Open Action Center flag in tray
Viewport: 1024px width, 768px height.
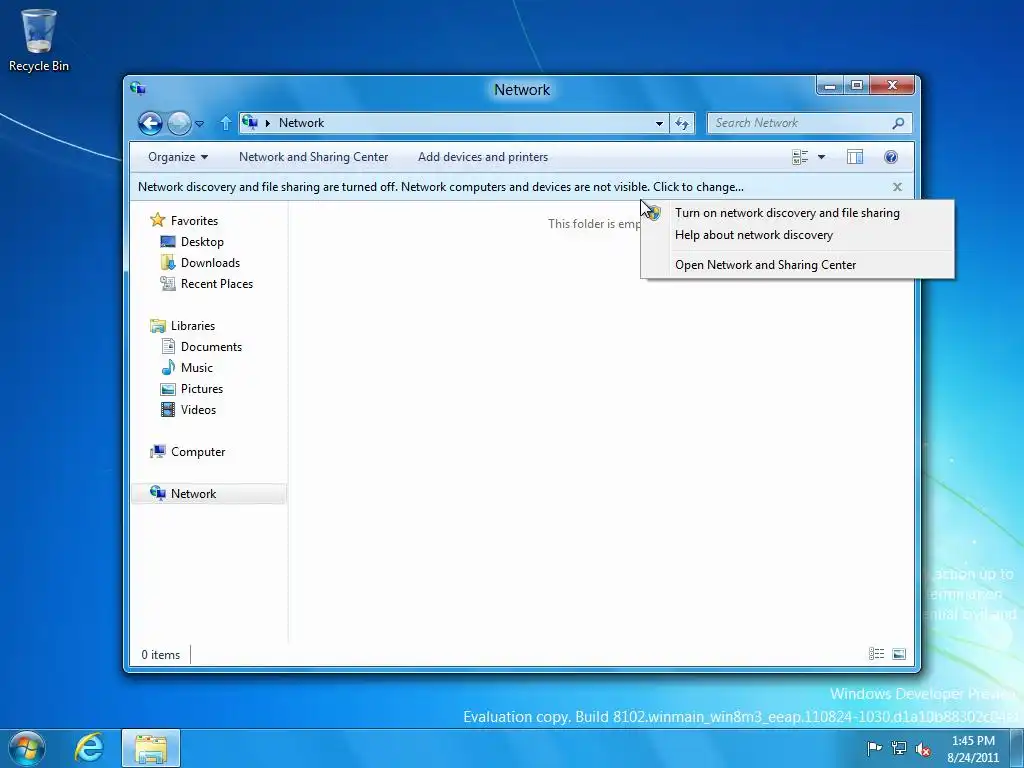[x=874, y=748]
